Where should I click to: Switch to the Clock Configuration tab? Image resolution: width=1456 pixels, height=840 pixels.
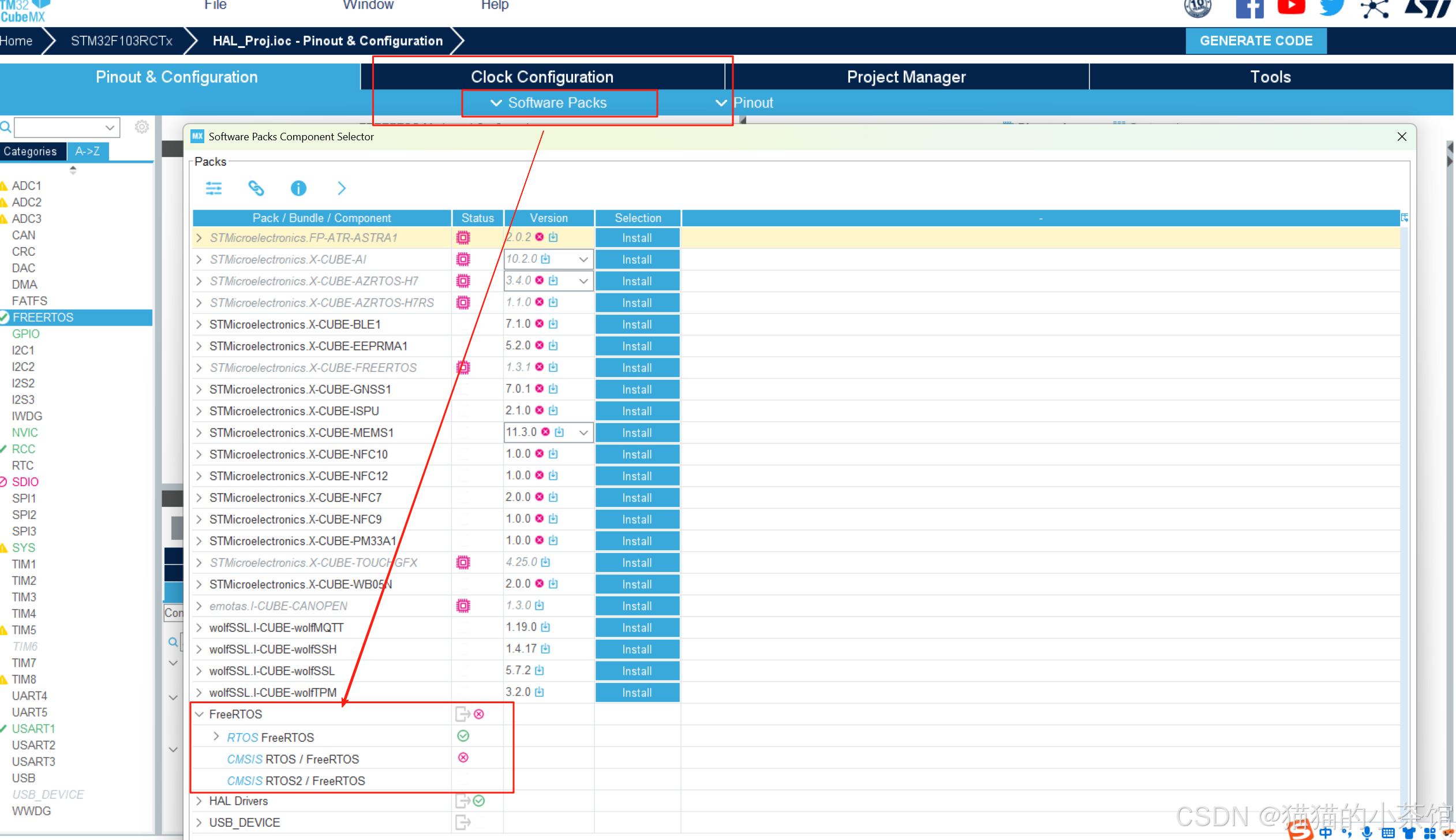542,77
